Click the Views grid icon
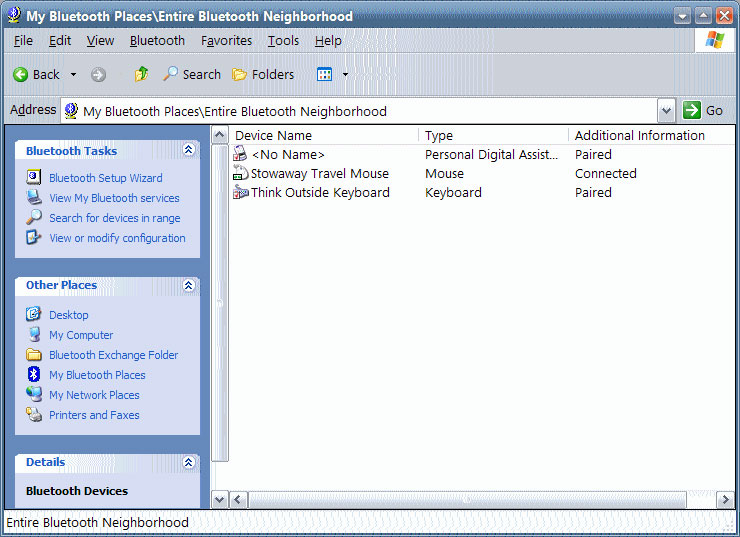 click(325, 74)
